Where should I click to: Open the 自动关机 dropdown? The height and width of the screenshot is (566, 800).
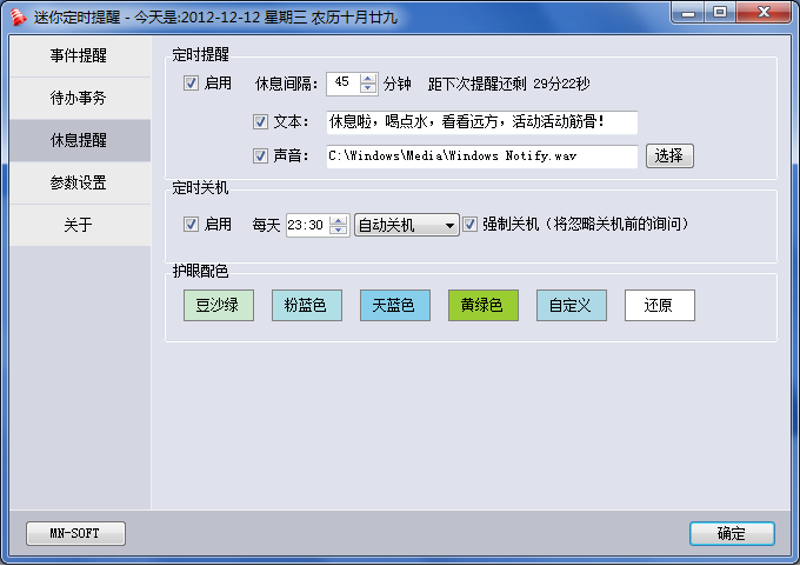point(407,225)
